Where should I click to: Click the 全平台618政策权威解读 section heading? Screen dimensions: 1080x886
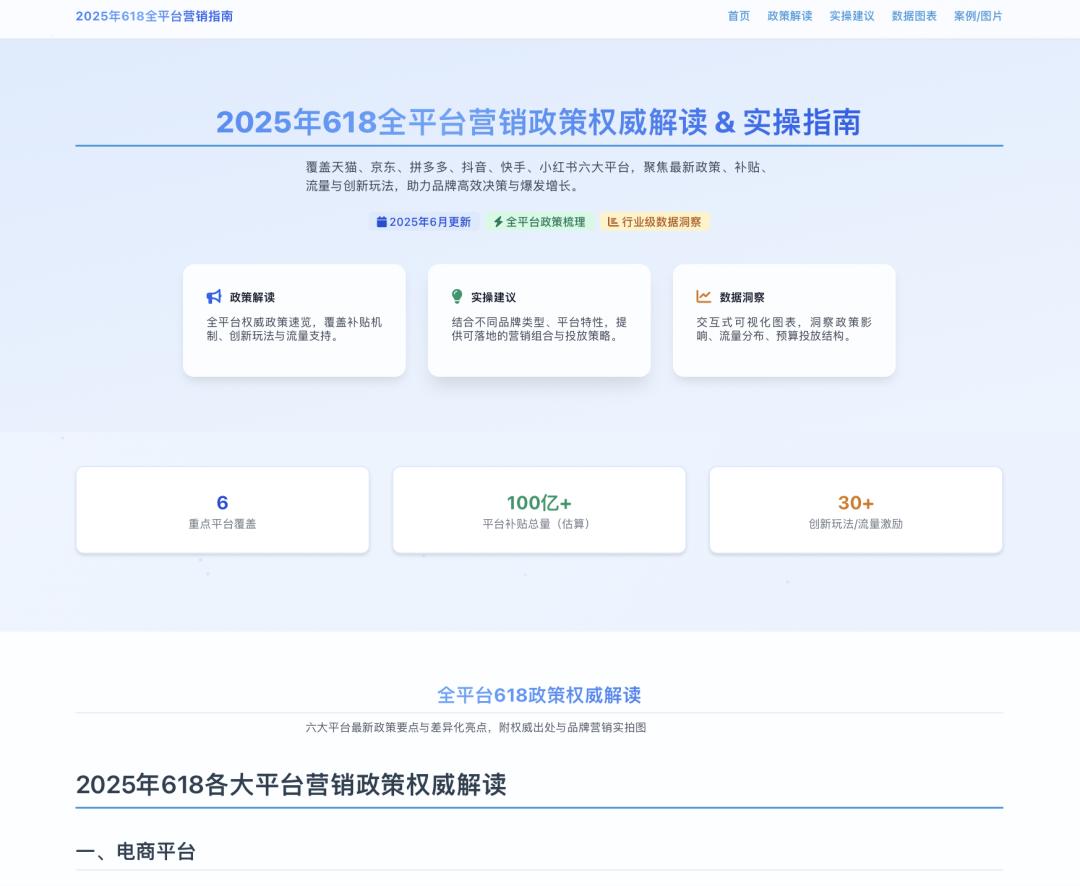click(539, 695)
